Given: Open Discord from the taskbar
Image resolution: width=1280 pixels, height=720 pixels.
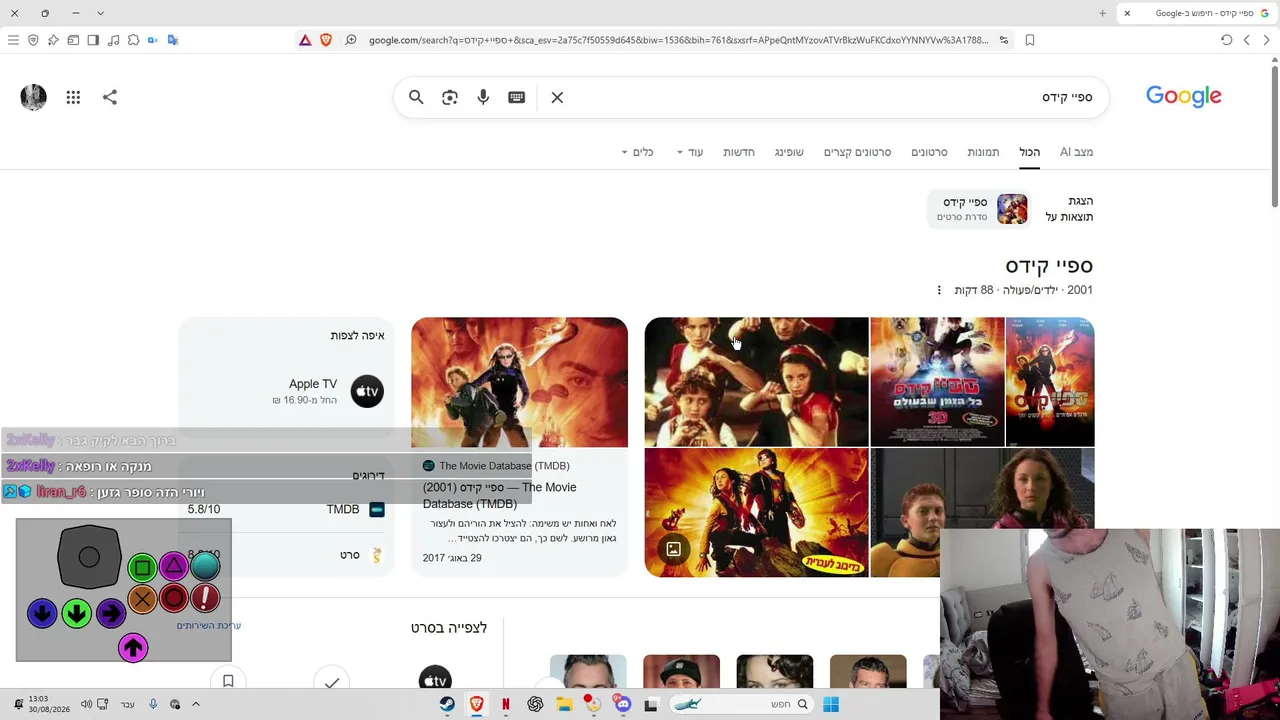Looking at the screenshot, I should click(622, 704).
